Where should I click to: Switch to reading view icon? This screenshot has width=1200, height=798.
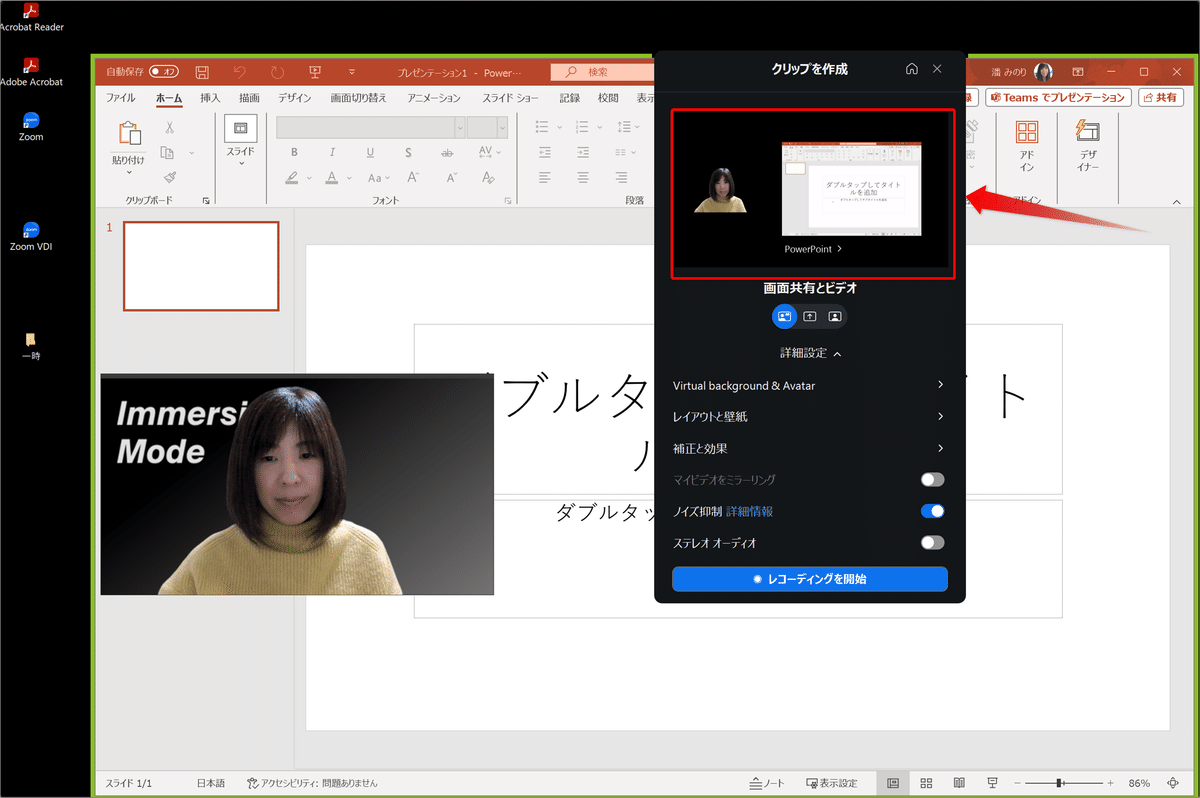point(959,783)
